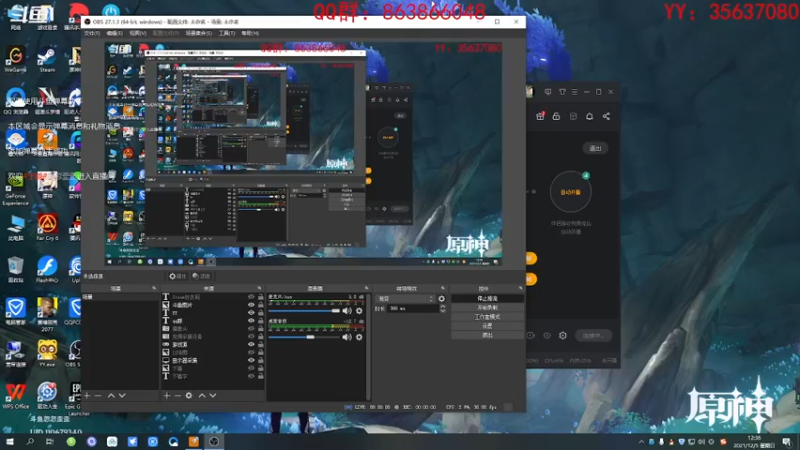Mute the 桌面音频 speaker icon
800x450 pixels.
coord(347,337)
